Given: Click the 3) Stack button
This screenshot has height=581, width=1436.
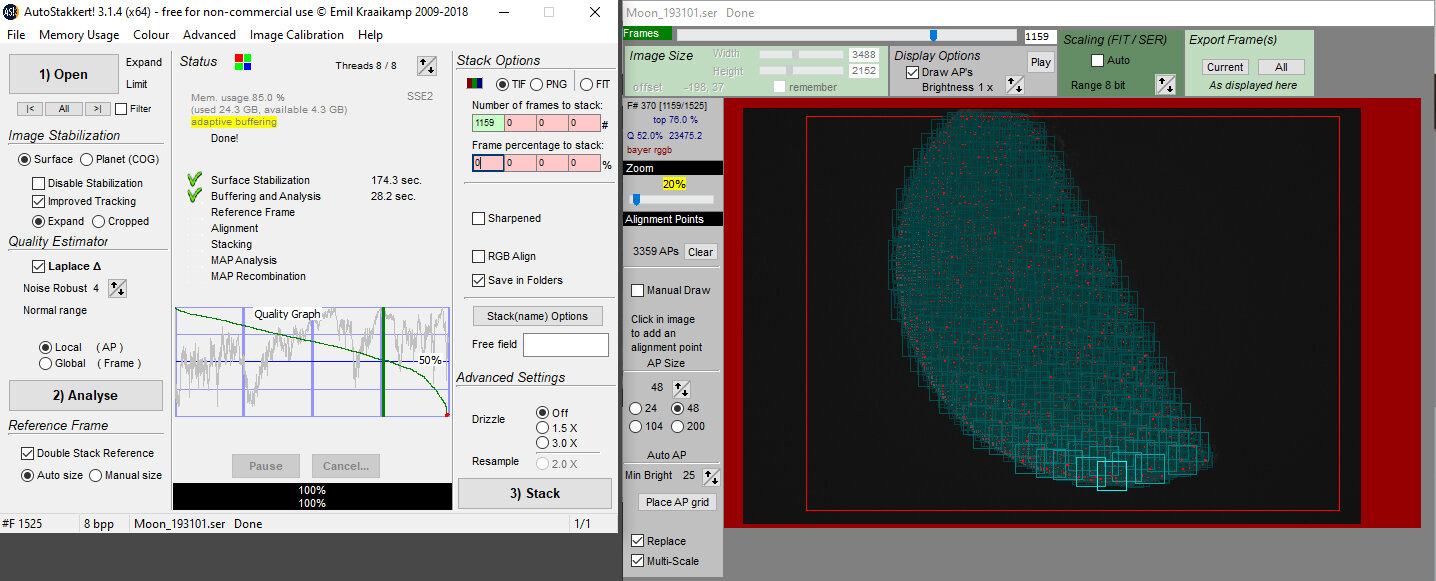Looking at the screenshot, I should 535,493.
